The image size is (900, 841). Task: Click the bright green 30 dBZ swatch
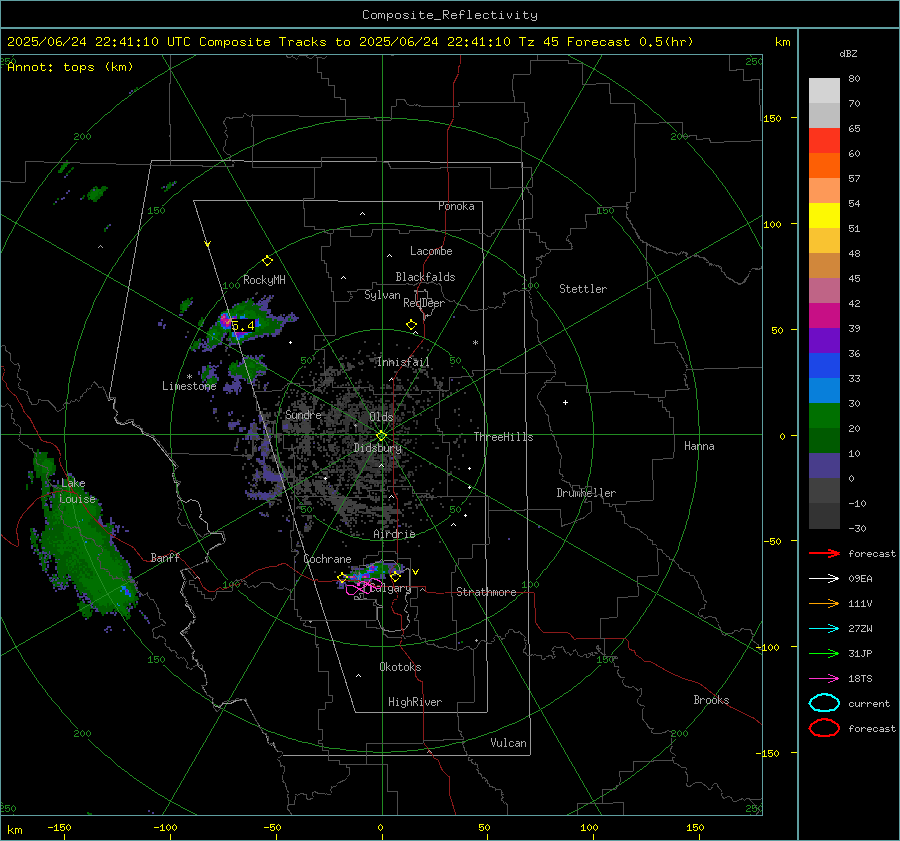pos(824,416)
